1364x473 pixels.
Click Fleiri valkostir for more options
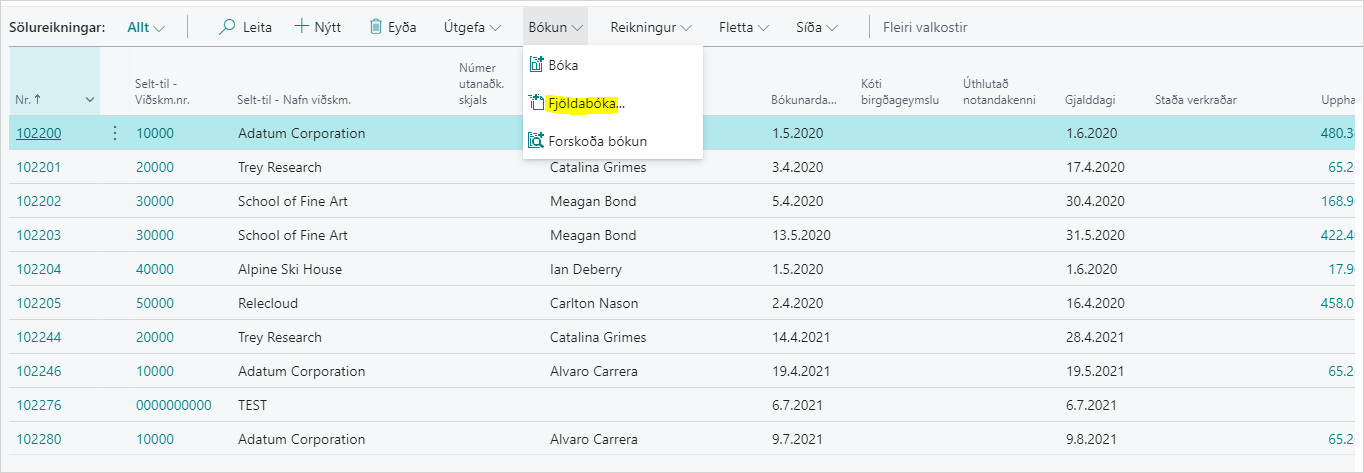point(925,27)
